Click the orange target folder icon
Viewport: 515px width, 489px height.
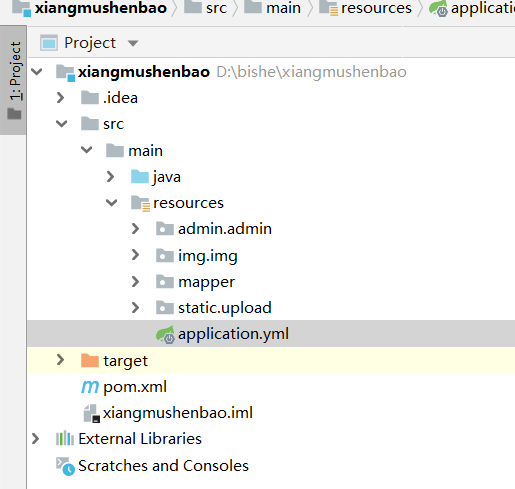(x=90, y=361)
